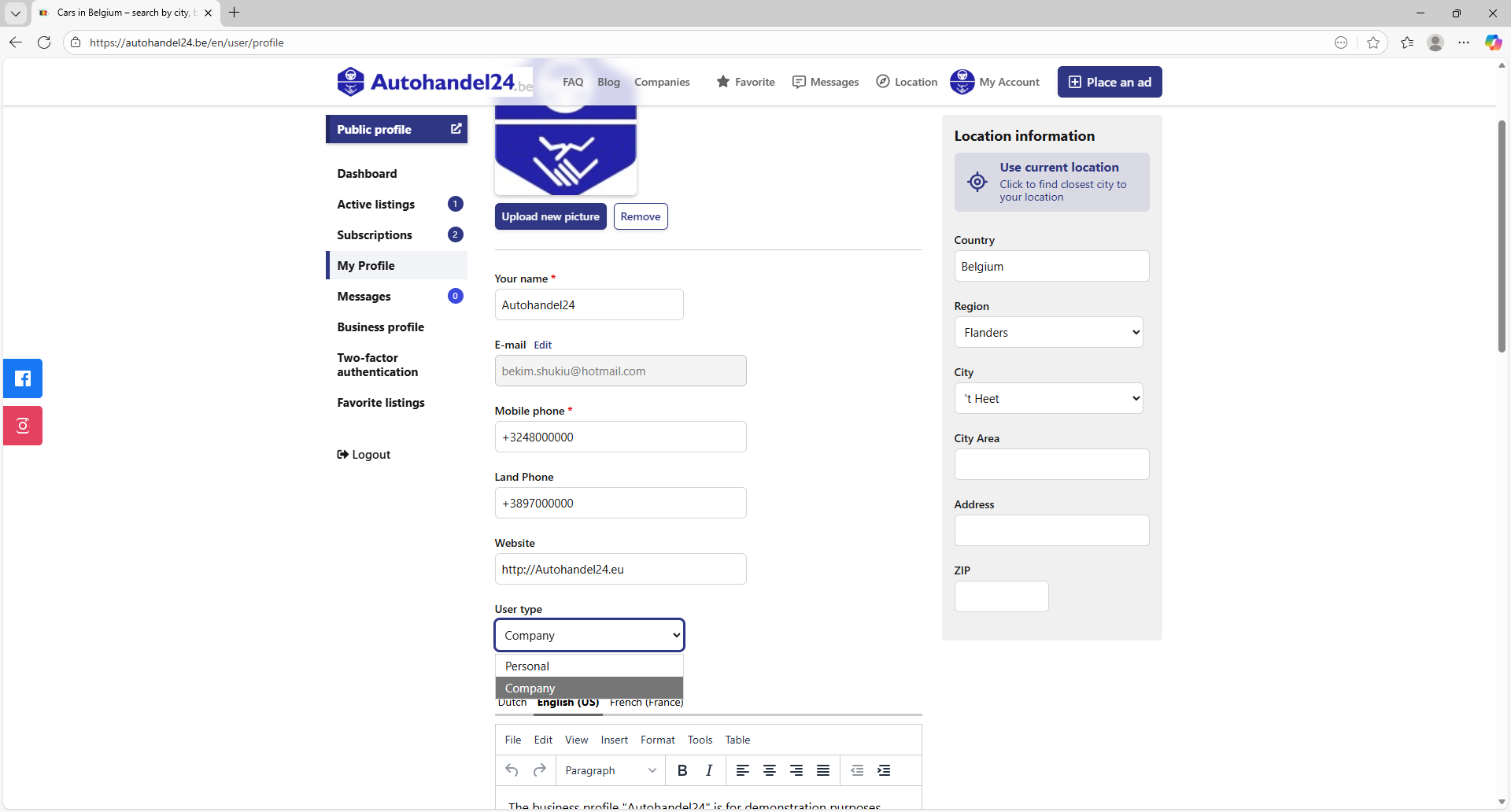Screen dimensions: 1511x812
Task: Click into the Address input field
Action: 1051,530
